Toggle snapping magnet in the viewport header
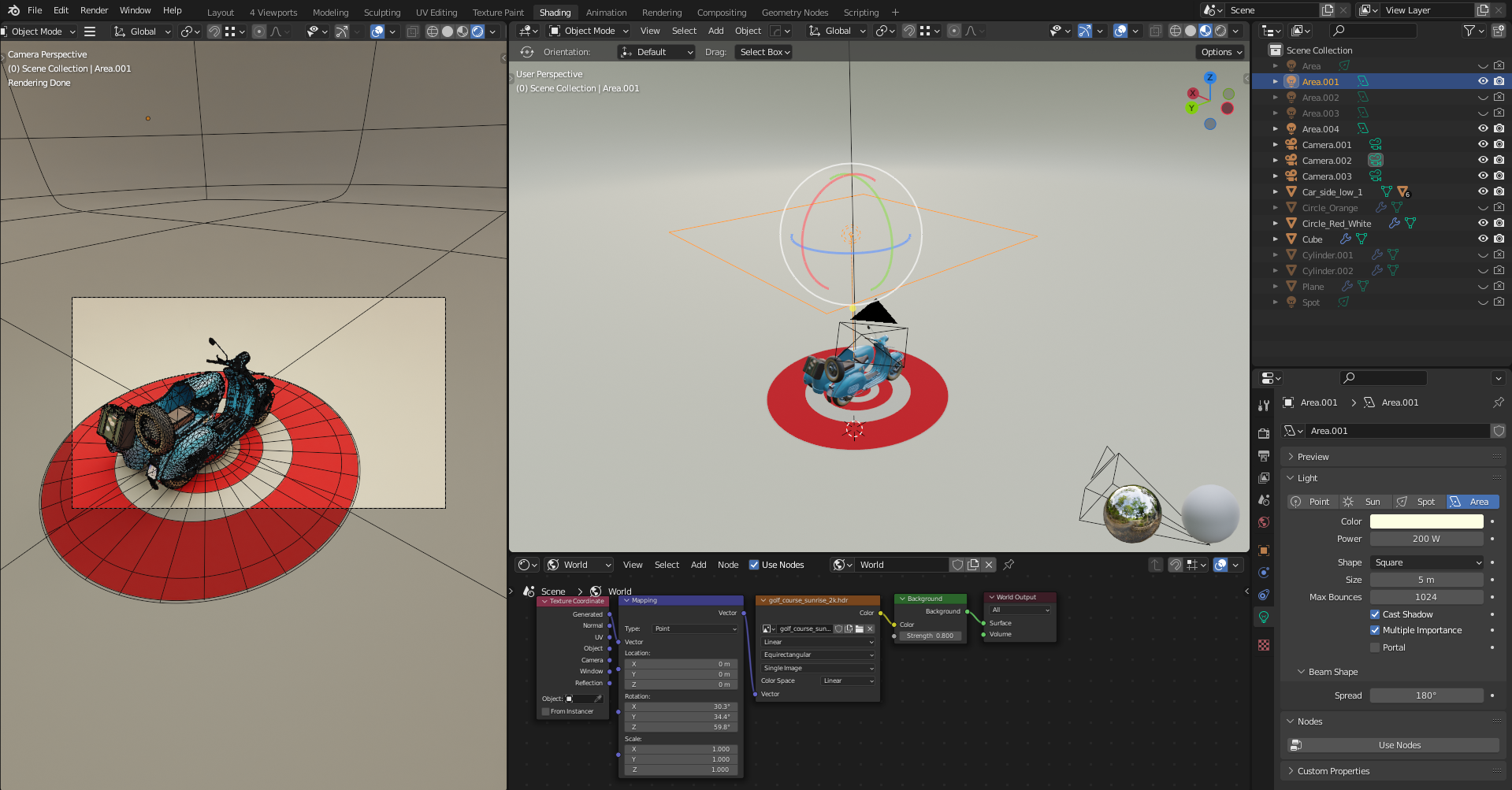Viewport: 1512px width, 790px height. [908, 31]
